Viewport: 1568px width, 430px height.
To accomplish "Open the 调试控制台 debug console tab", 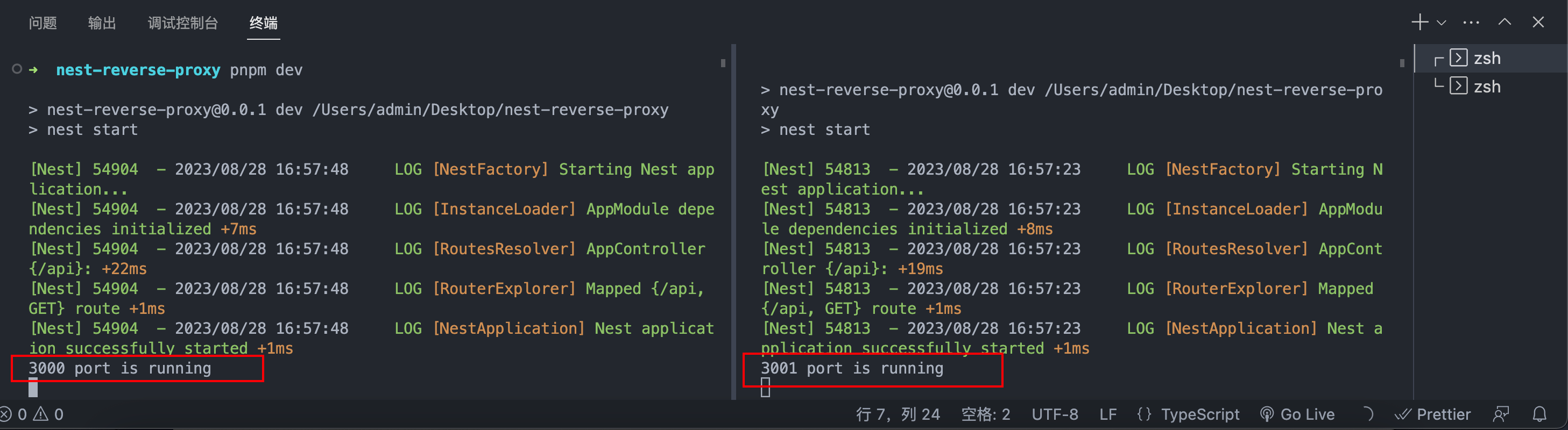I will coord(182,23).
